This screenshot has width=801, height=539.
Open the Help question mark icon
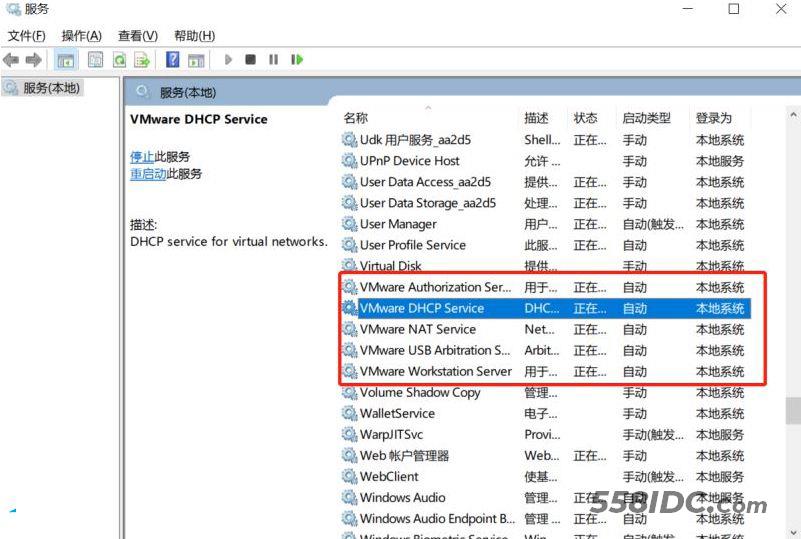173,60
